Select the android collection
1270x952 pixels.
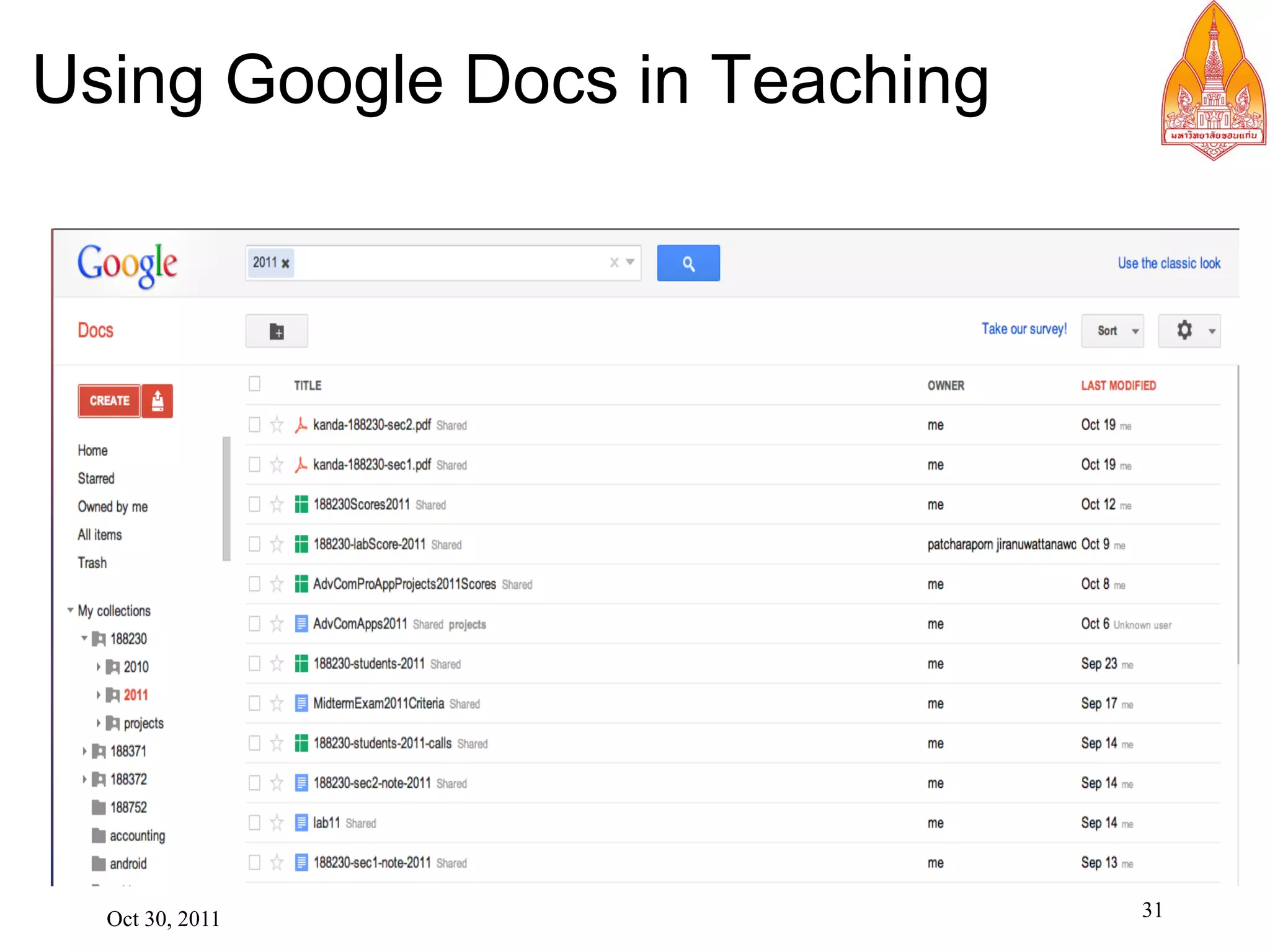pyautogui.click(x=128, y=863)
